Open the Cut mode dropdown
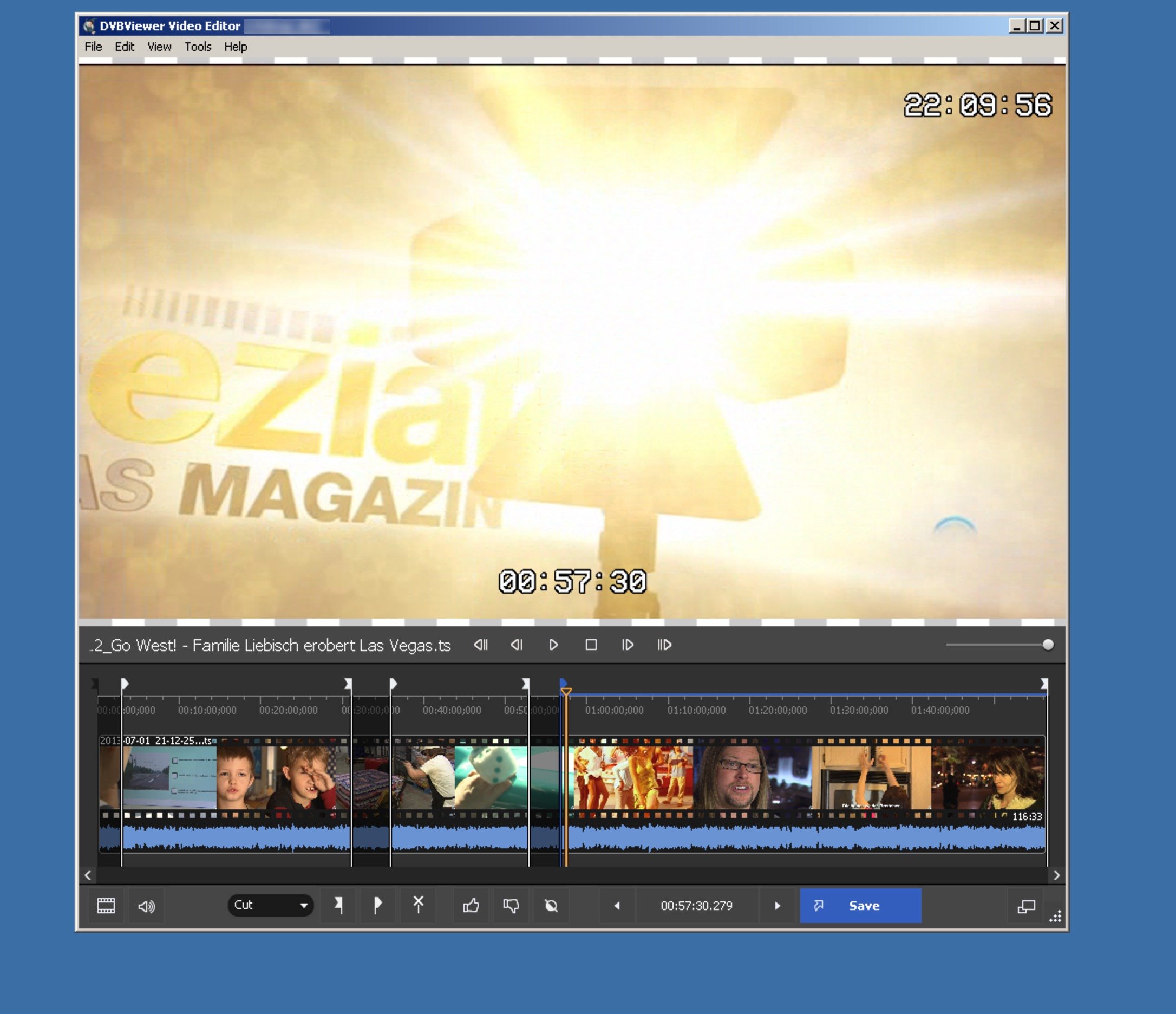This screenshot has width=1176, height=1014. pos(271,905)
